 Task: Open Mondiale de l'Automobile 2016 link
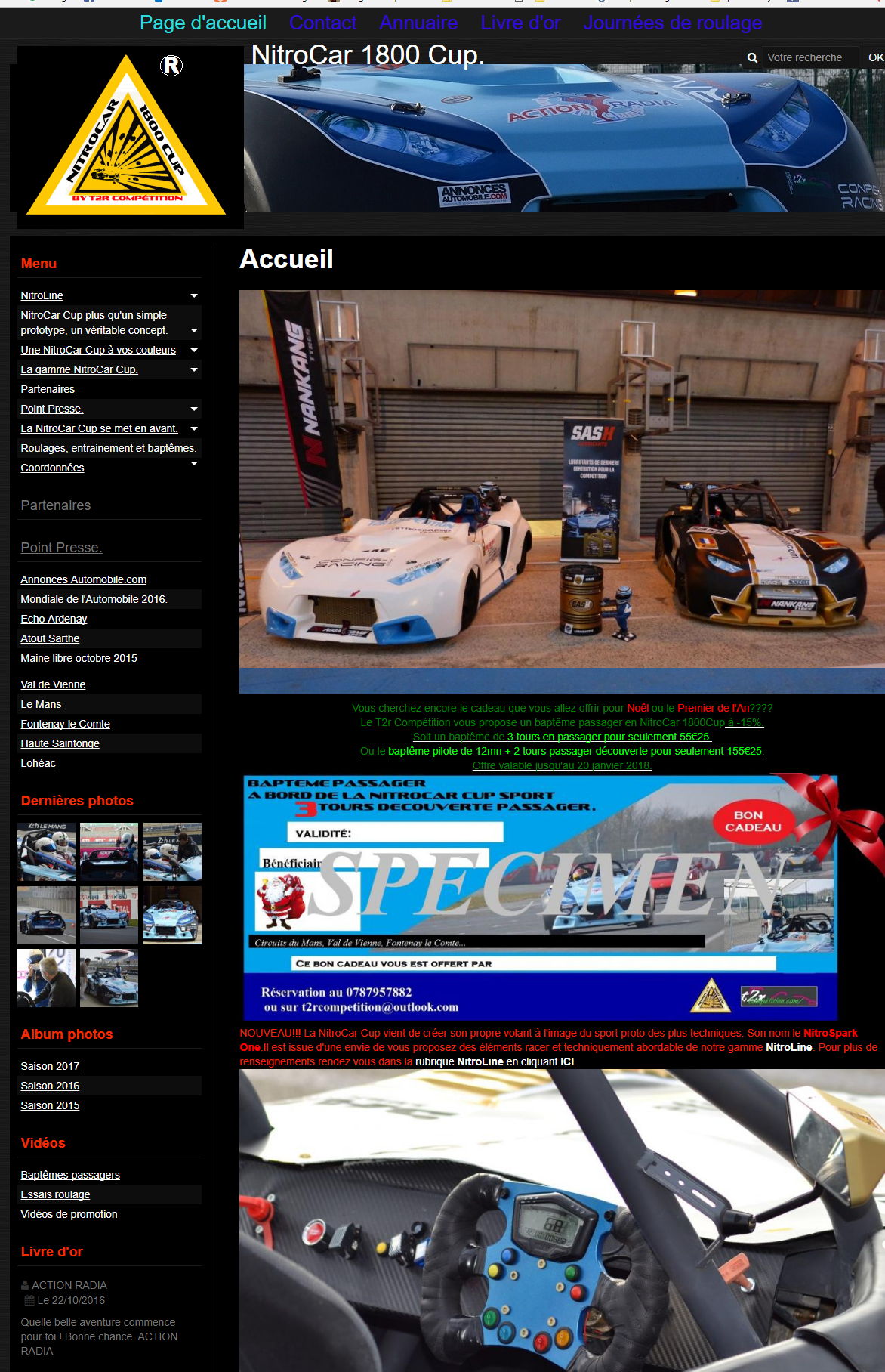click(94, 599)
